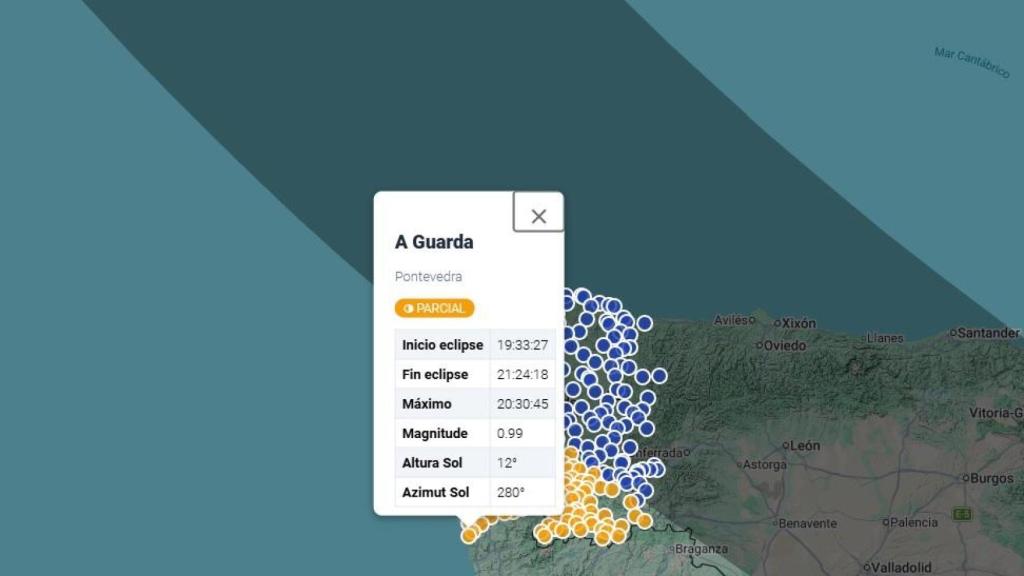Select the Fin eclipse time 21:24:18

point(522,374)
